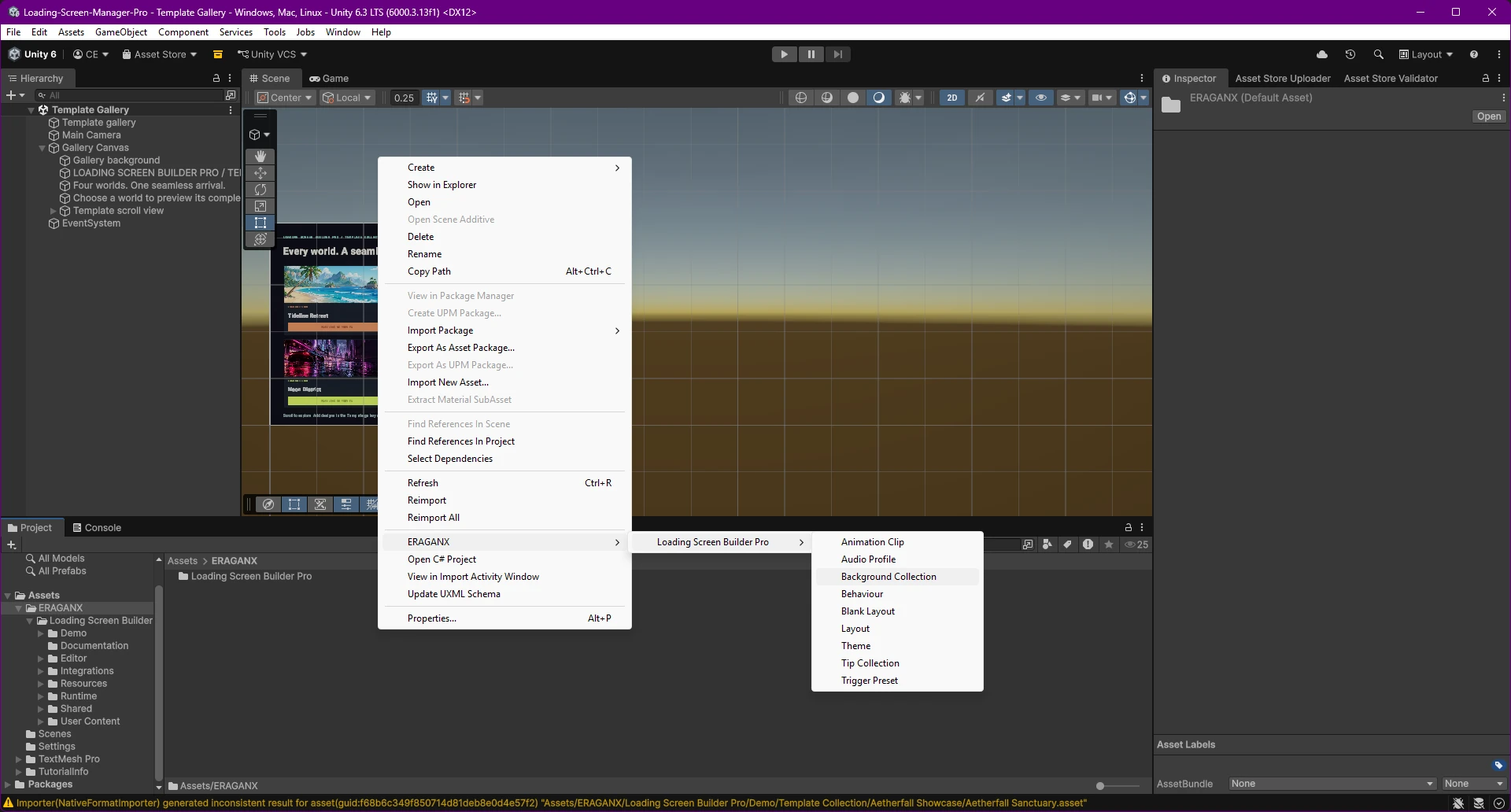Click the Play button
1511x812 pixels.
pyautogui.click(x=784, y=54)
